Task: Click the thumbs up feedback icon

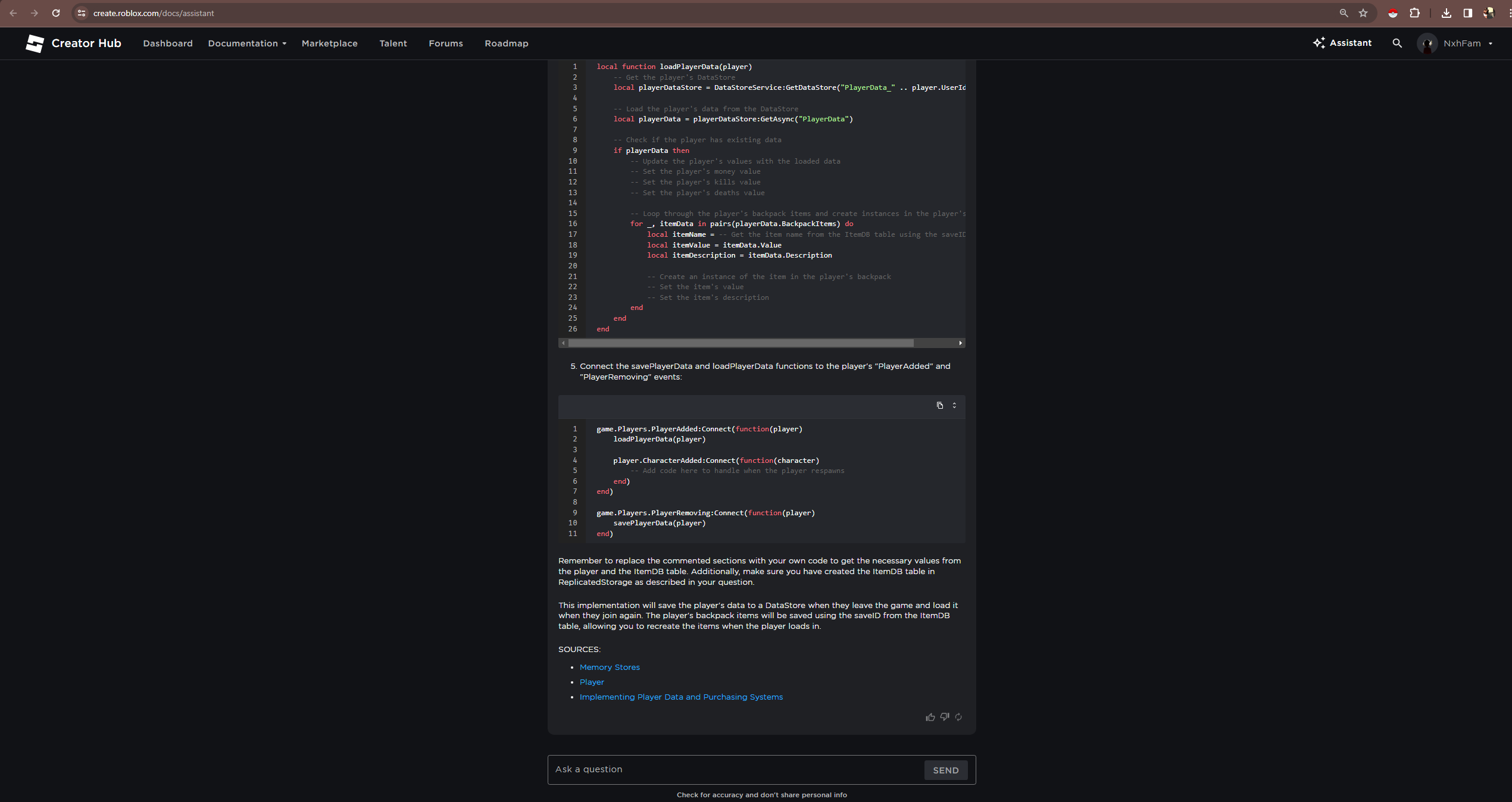Action: pyautogui.click(x=930, y=717)
